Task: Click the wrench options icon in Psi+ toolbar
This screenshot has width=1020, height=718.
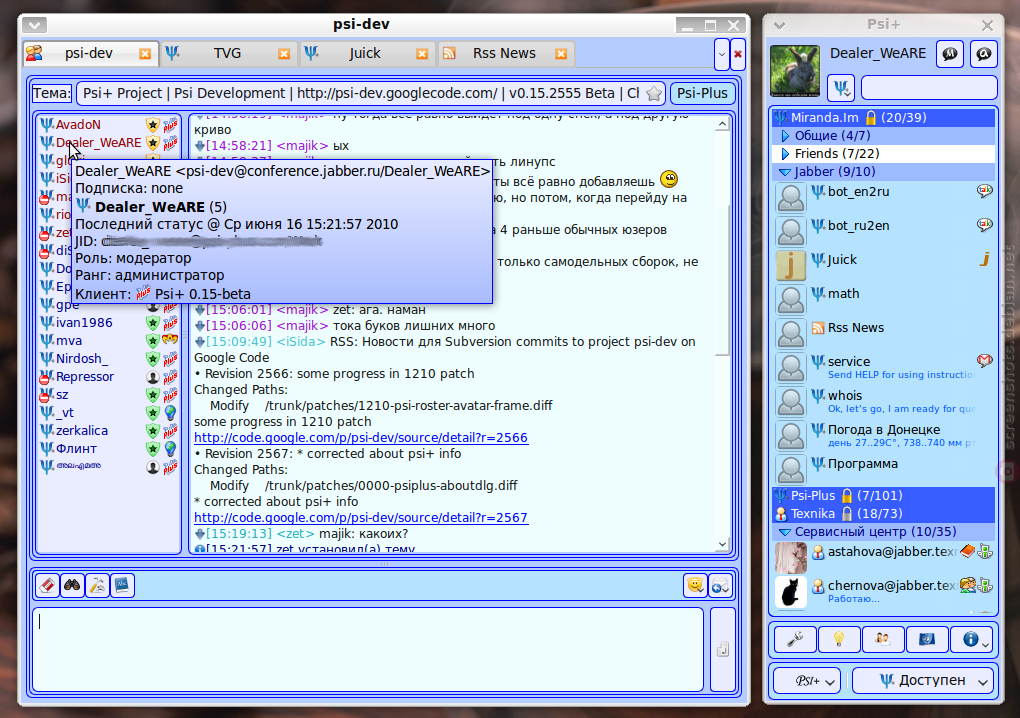Action: (x=795, y=640)
